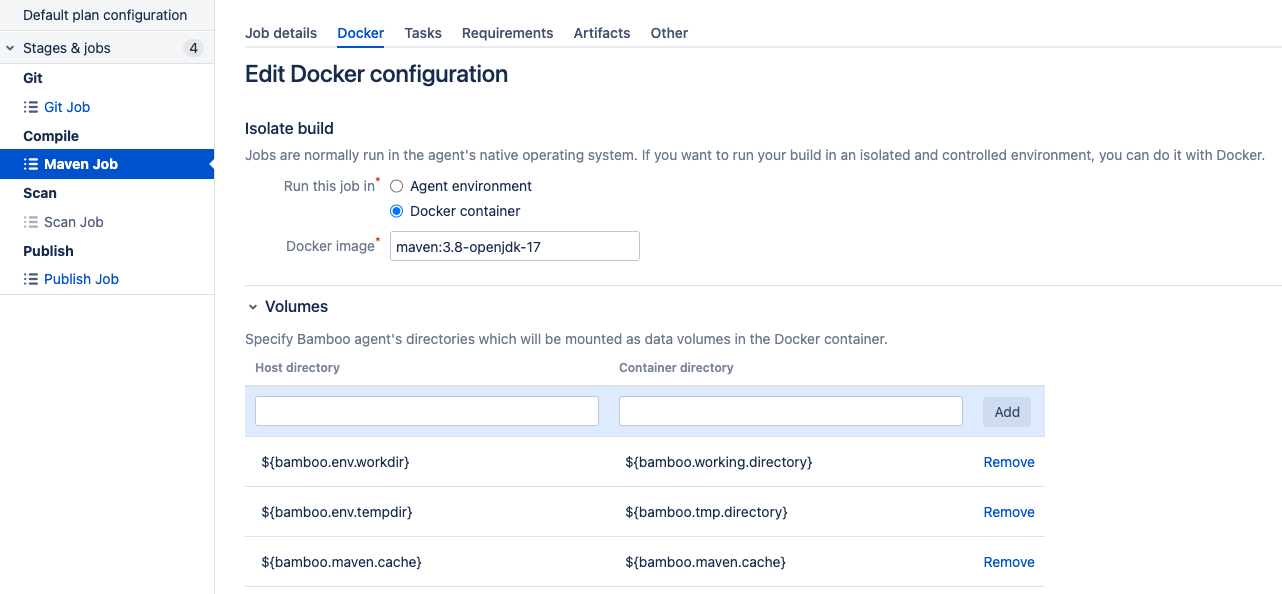The height and width of the screenshot is (594, 1282).
Task: Click the Scan Job list icon
Action: click(x=31, y=222)
